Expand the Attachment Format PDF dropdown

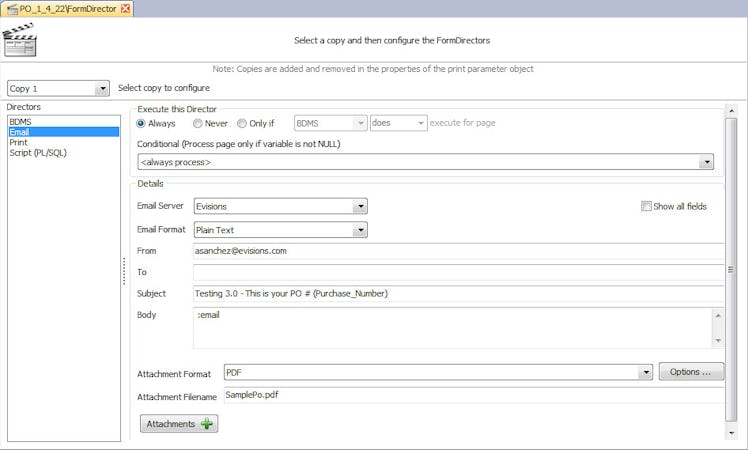pyautogui.click(x=646, y=373)
